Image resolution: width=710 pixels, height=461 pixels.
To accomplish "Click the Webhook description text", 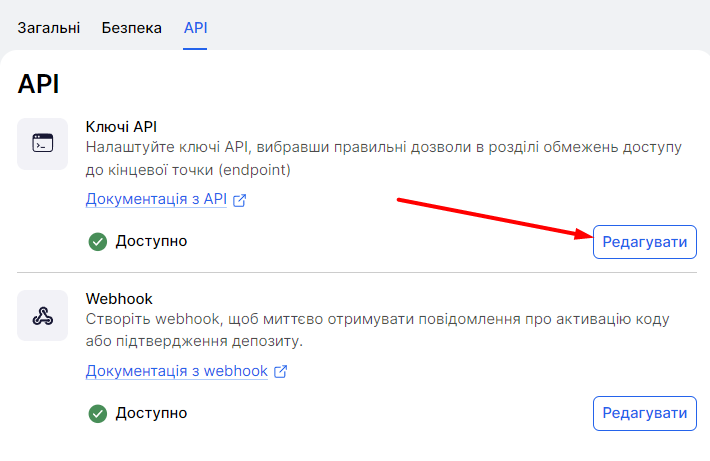I will click(x=377, y=330).
